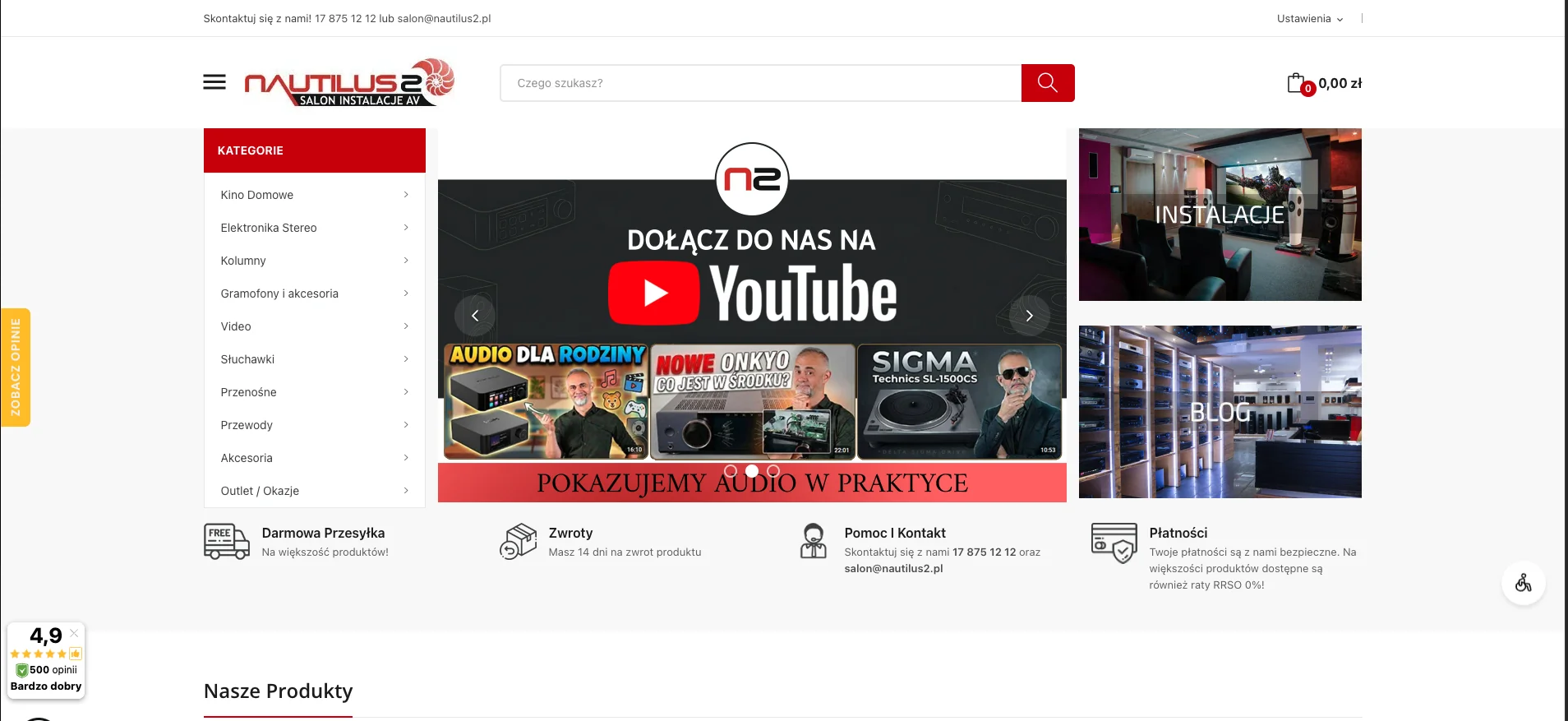1568x721 pixels.
Task: Open the INSTALACJE banner image
Action: point(1220,215)
